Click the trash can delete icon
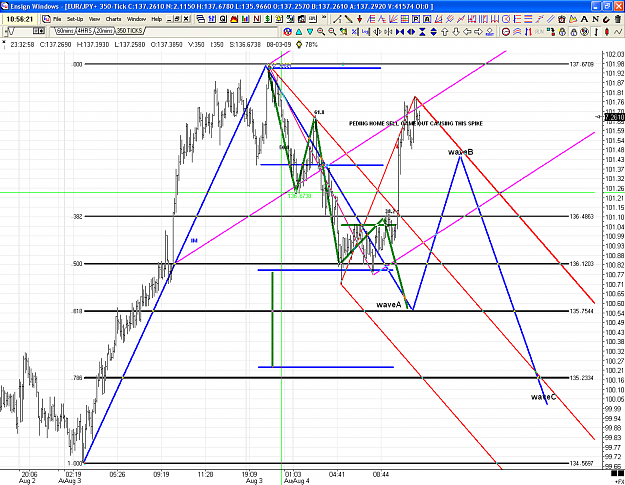 point(618,19)
